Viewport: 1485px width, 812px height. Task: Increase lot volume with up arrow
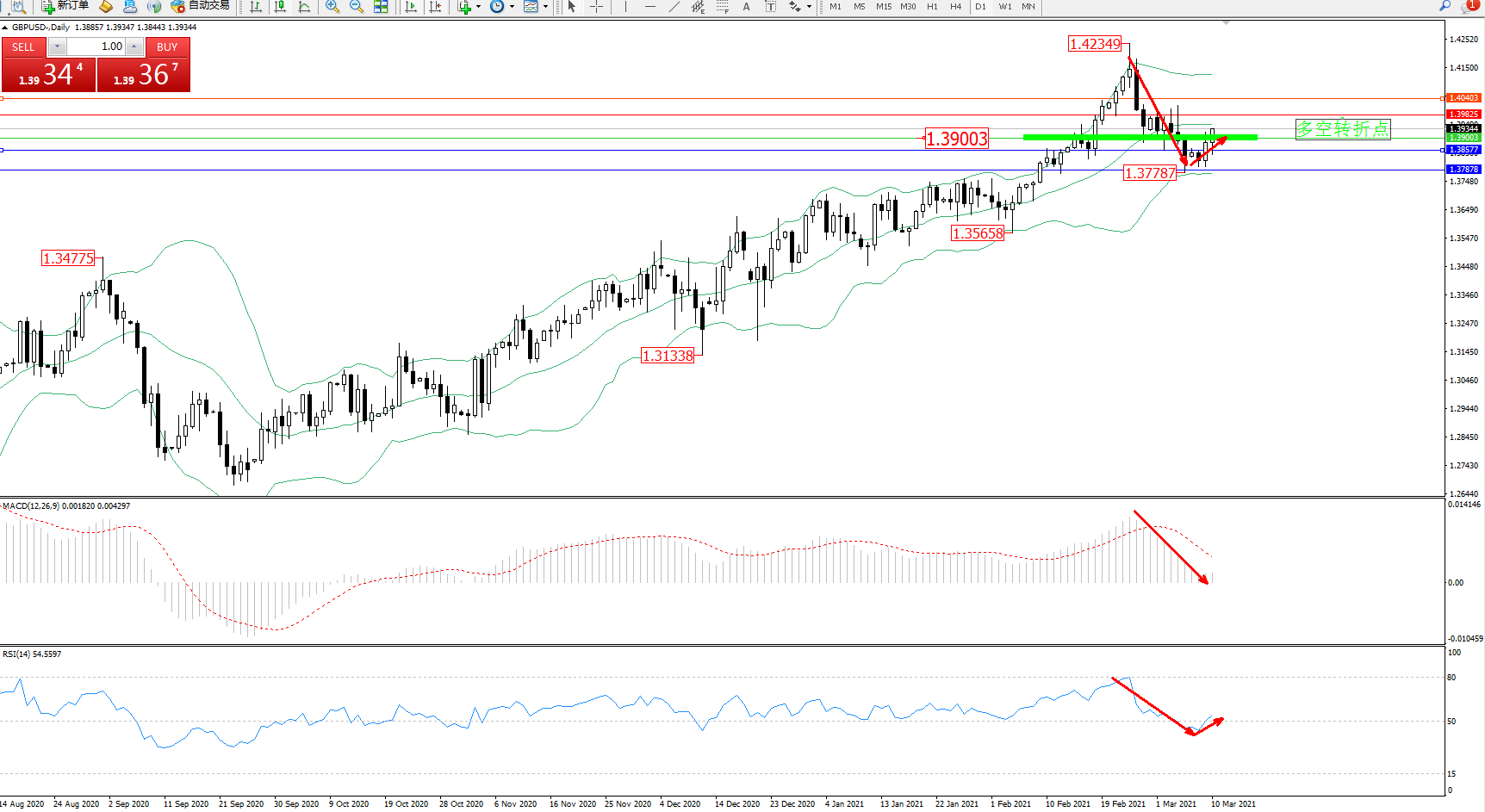coord(134,46)
